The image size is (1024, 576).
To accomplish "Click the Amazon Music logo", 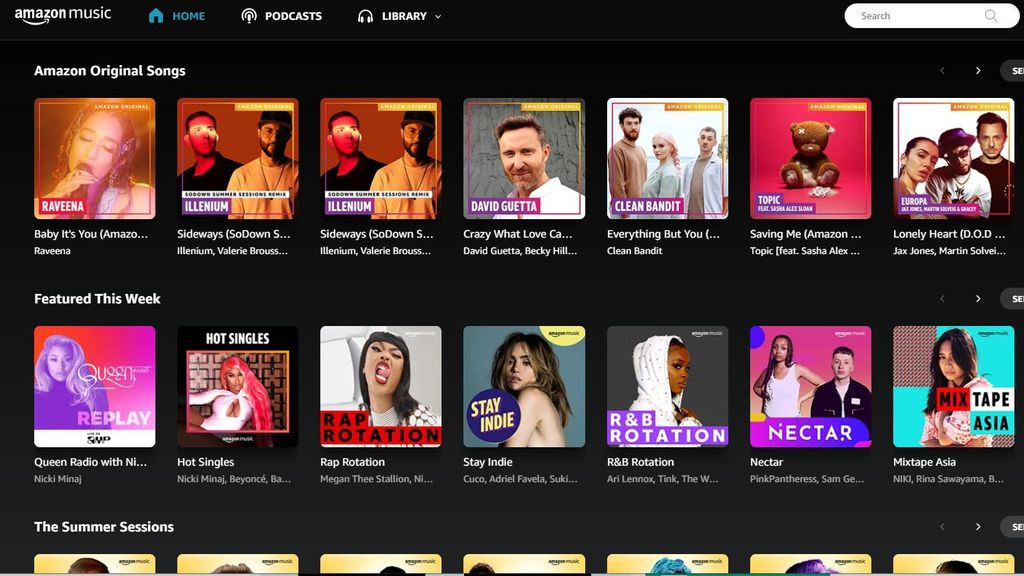I will pos(63,16).
